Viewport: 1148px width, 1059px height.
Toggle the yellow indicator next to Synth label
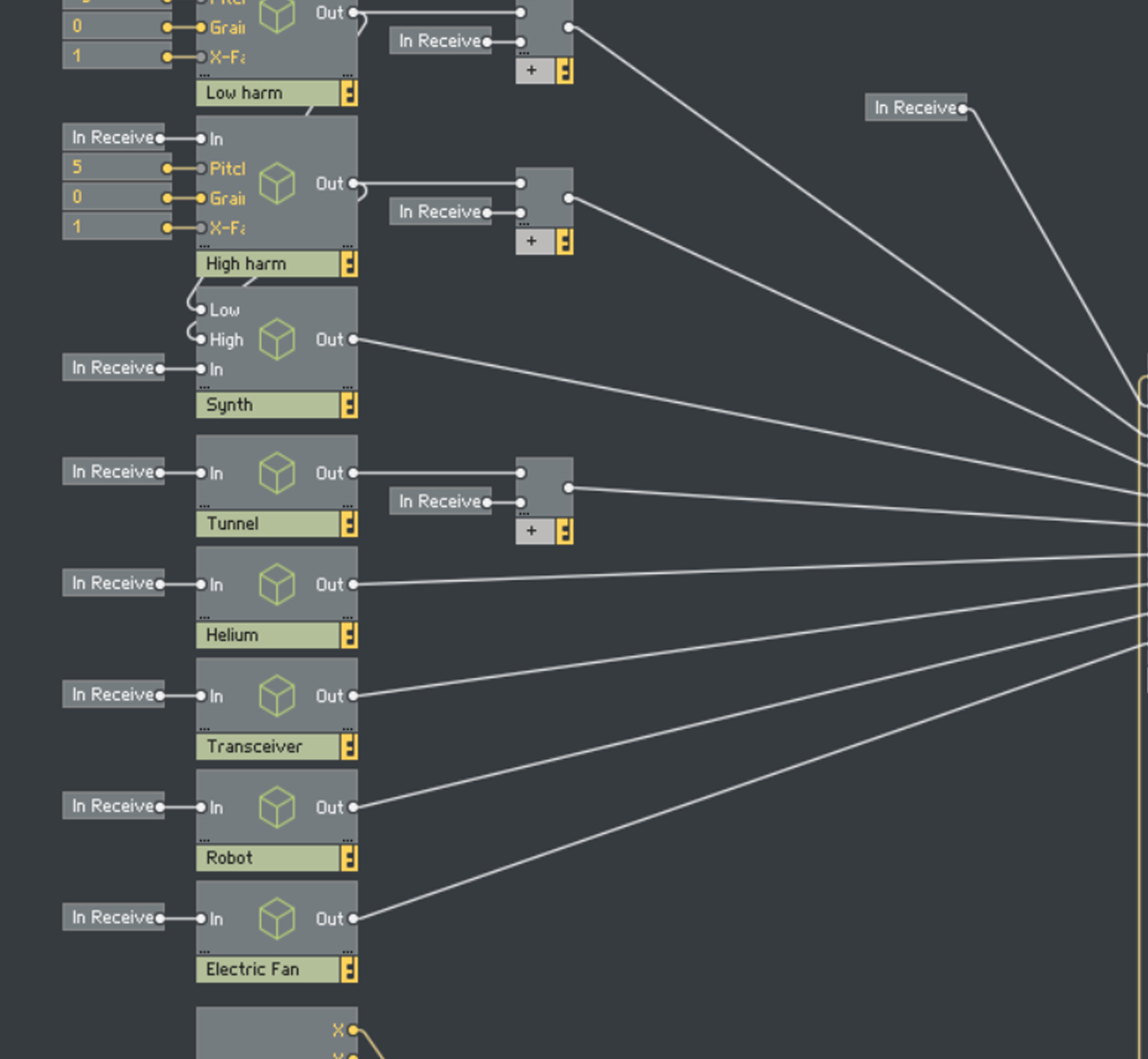click(350, 406)
